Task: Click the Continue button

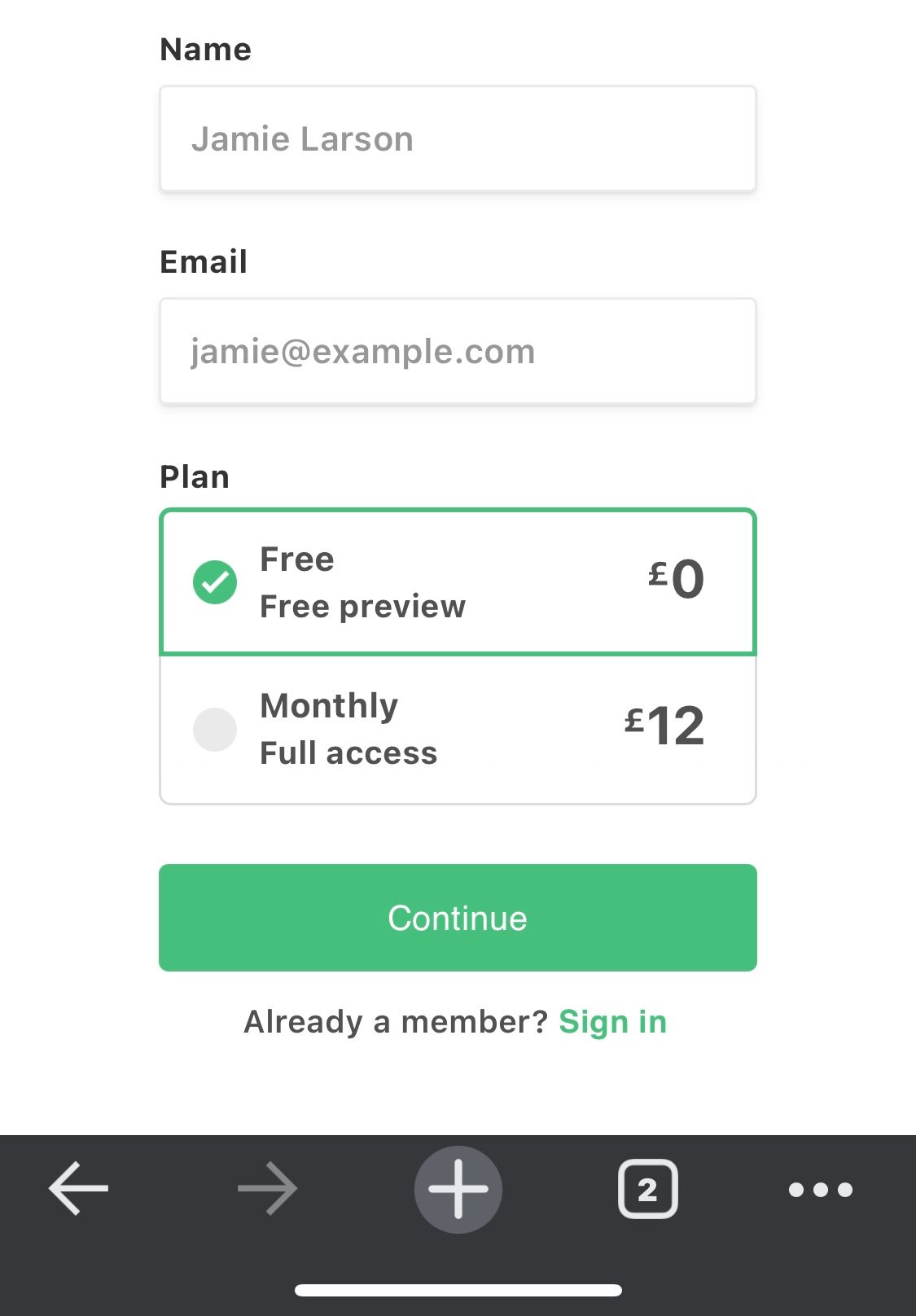Action: click(458, 918)
